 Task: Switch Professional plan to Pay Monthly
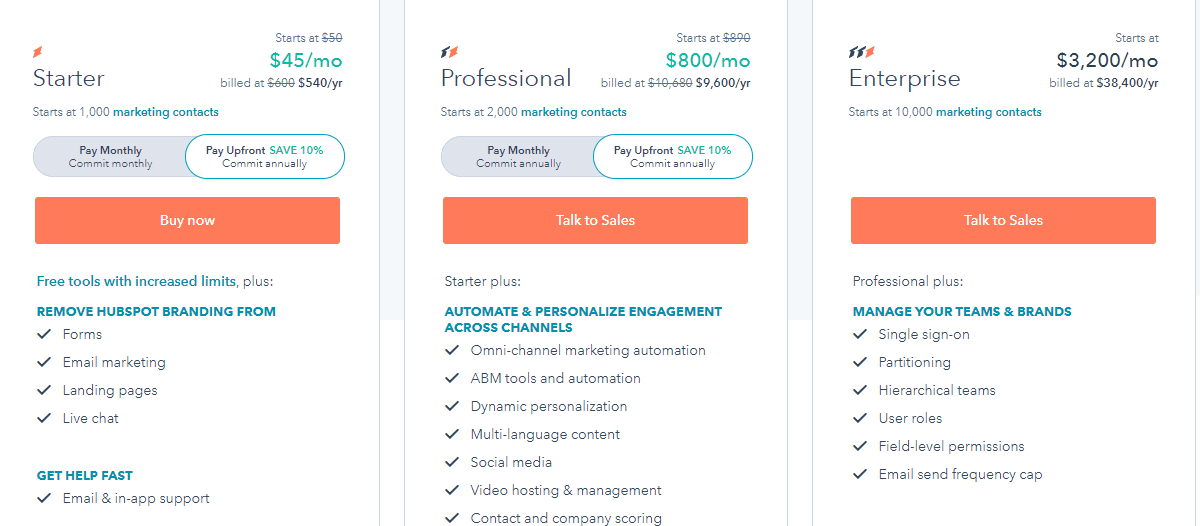518,157
